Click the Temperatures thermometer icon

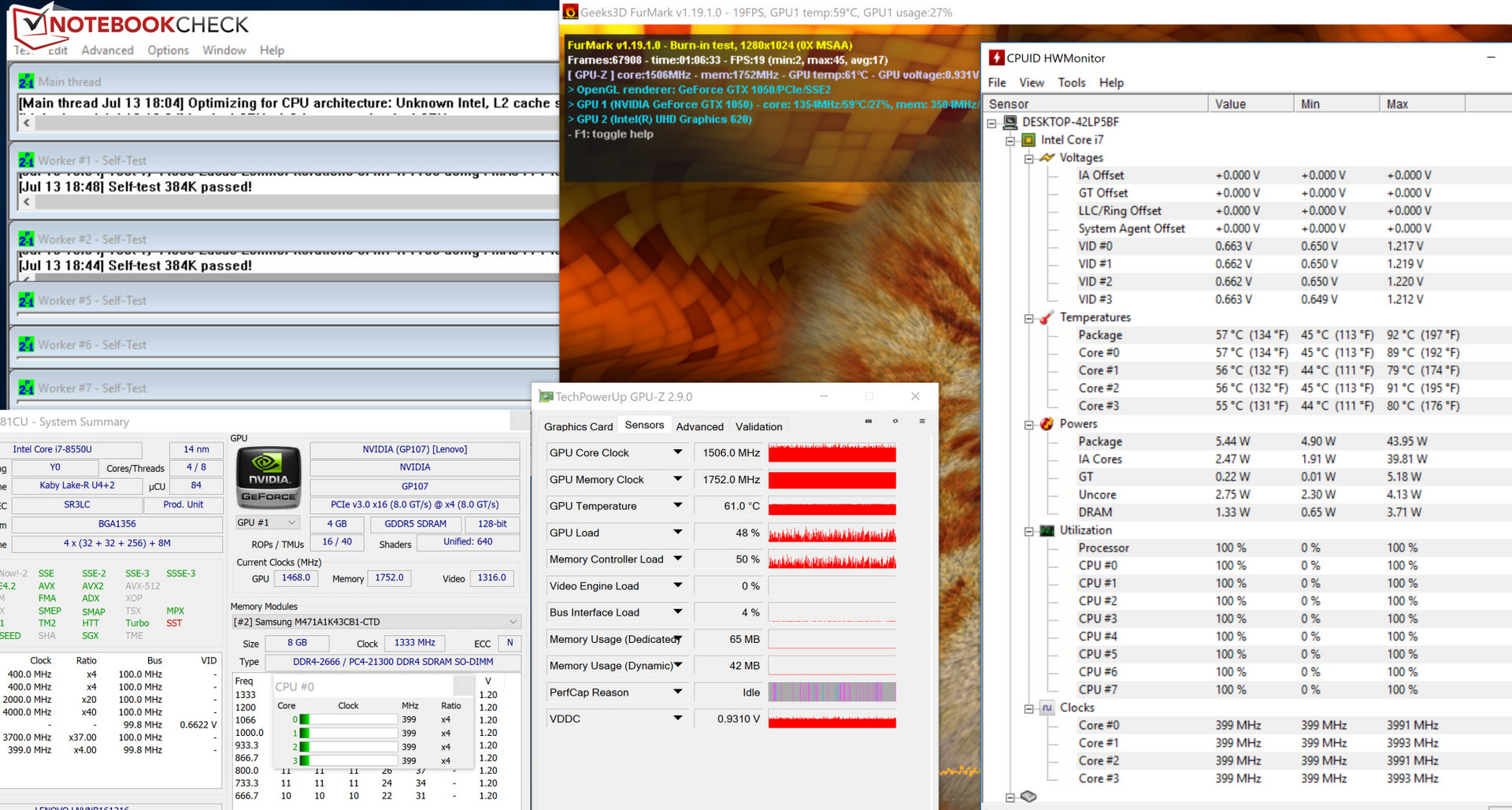[1047, 318]
